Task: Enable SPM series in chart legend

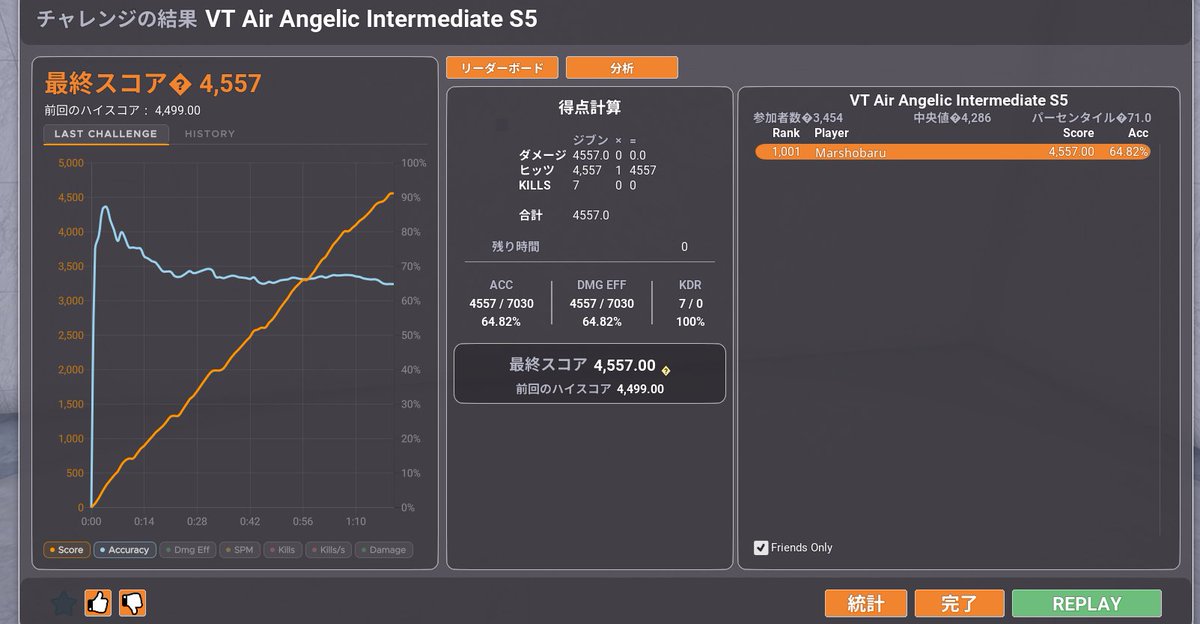Action: click(239, 550)
